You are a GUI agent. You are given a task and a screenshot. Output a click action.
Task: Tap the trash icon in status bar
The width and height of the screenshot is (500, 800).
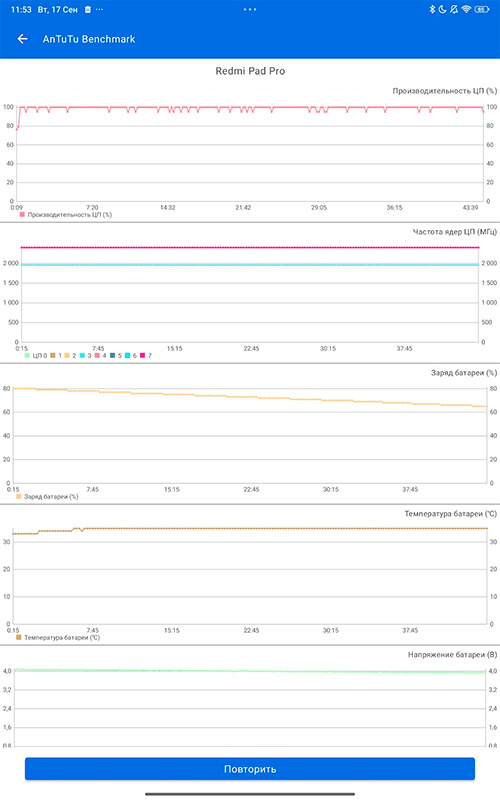coord(88,10)
